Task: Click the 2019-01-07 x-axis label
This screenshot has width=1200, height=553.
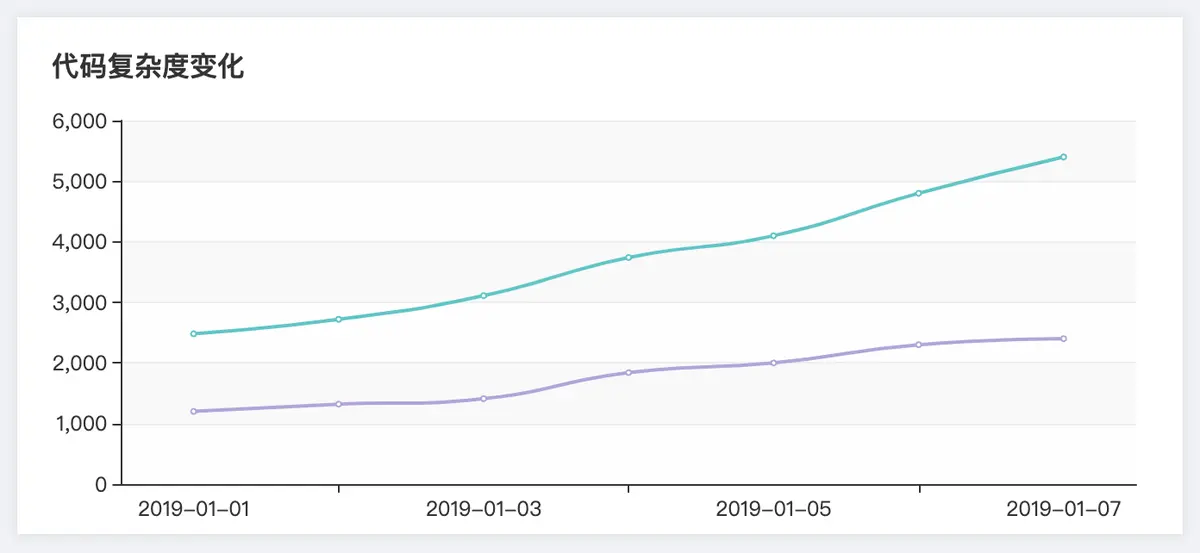Action: [1064, 509]
